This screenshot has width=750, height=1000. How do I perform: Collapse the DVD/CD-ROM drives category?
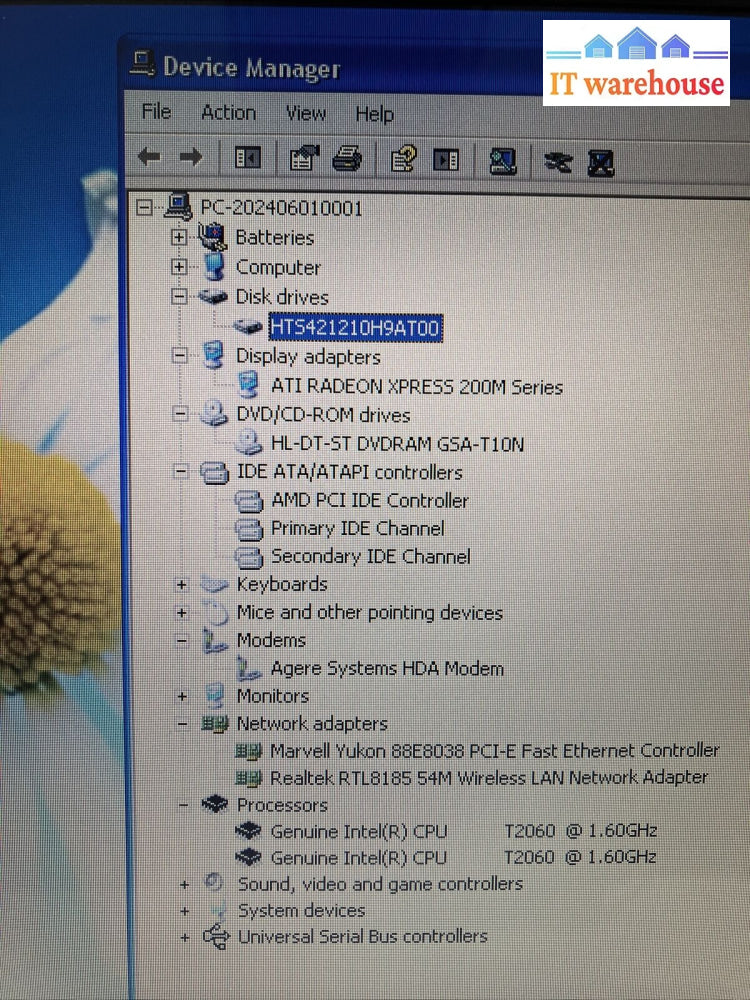pyautogui.click(x=181, y=414)
